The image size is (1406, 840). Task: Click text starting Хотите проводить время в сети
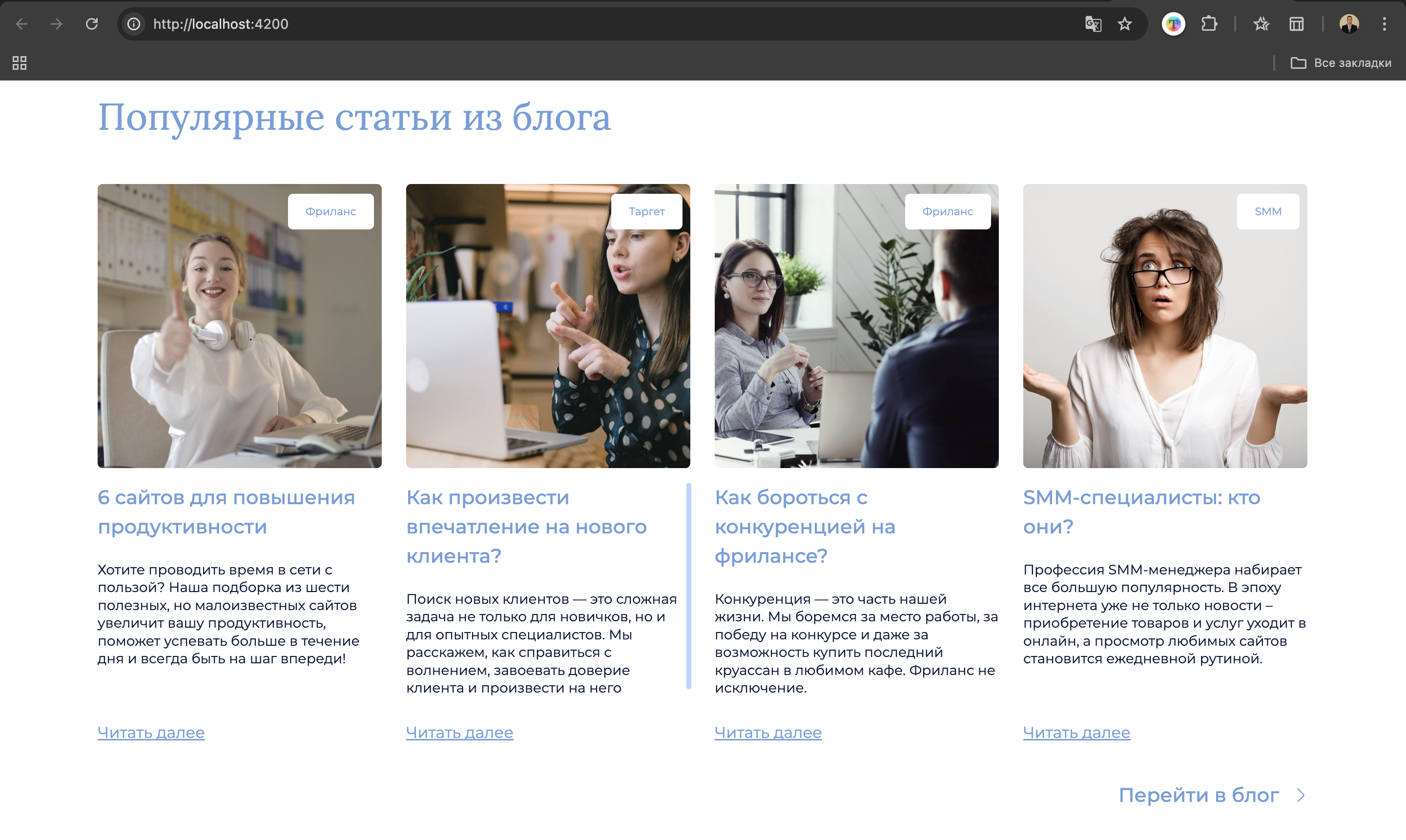(228, 614)
